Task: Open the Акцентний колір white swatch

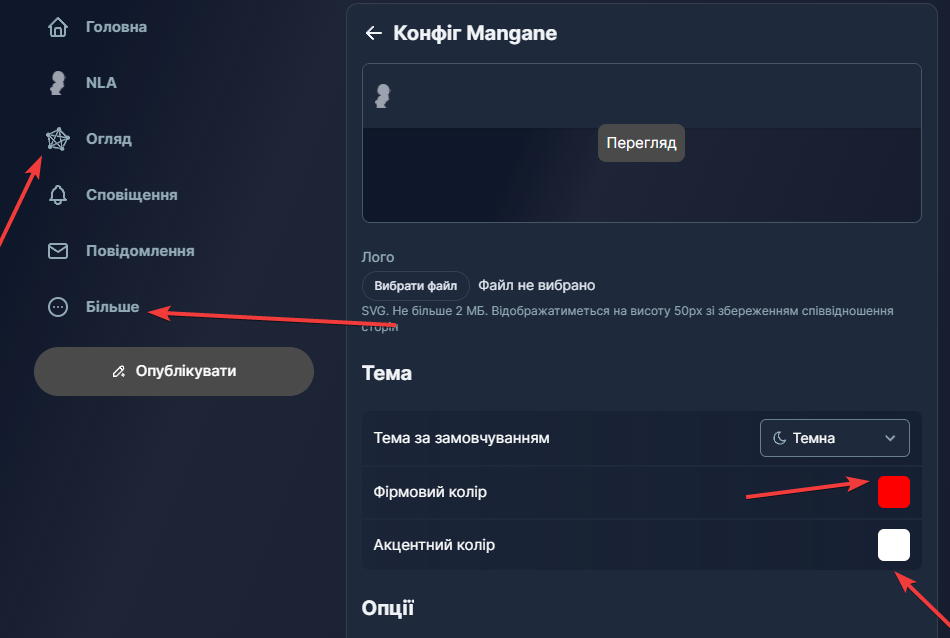Action: pos(893,544)
